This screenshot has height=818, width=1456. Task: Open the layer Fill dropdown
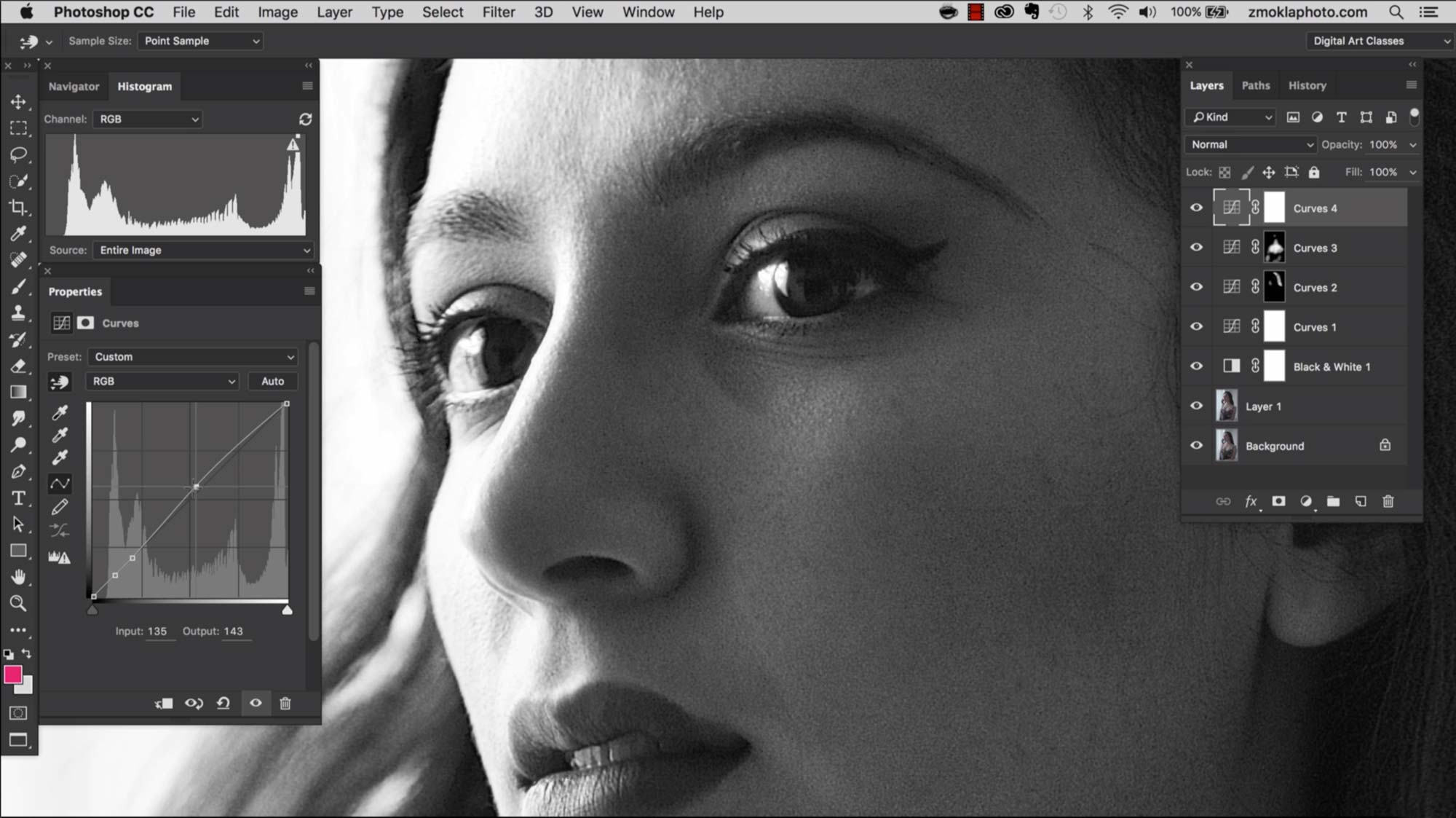[x=1413, y=173]
